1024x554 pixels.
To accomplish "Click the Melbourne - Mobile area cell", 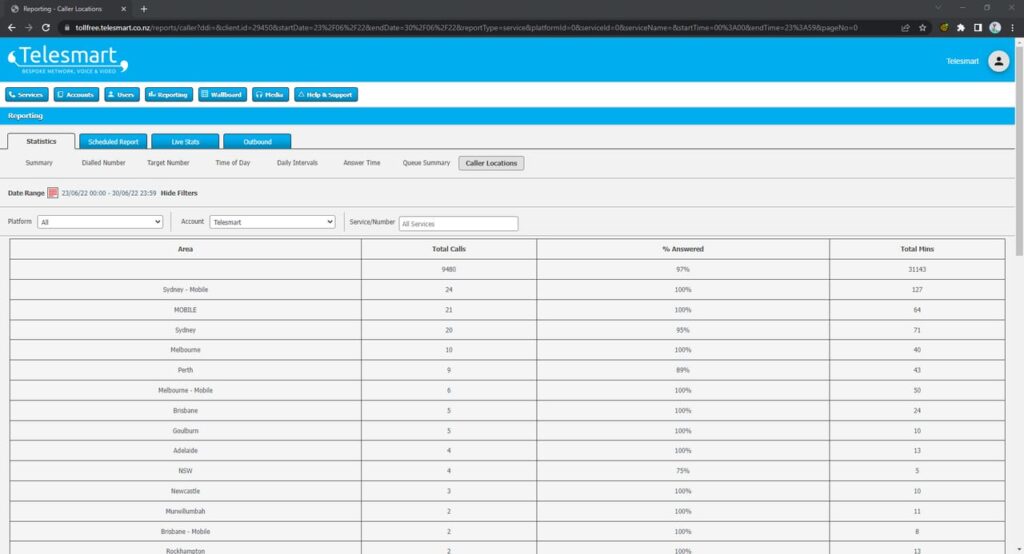I will click(185, 391).
